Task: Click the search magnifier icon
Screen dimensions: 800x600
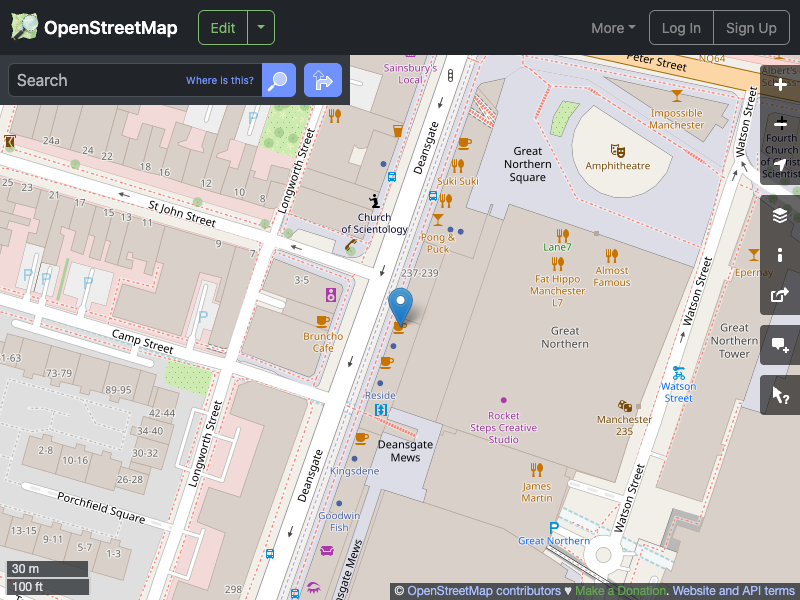Action: [x=278, y=80]
